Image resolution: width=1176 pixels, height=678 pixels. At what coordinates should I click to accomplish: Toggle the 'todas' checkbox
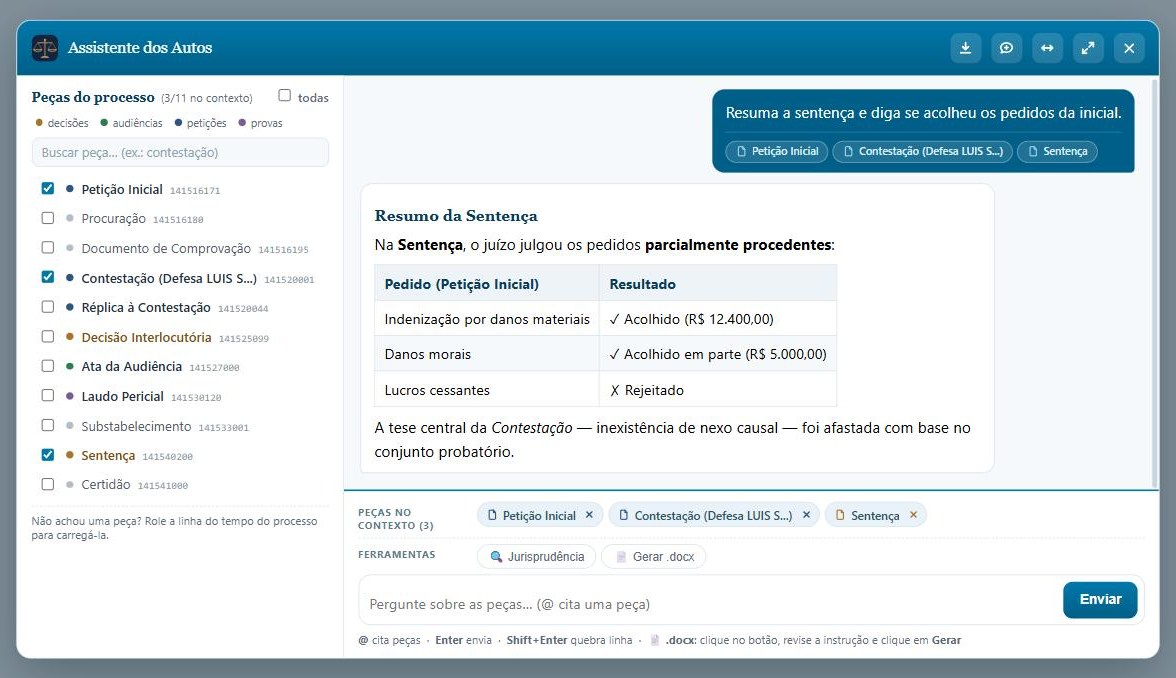tap(284, 95)
